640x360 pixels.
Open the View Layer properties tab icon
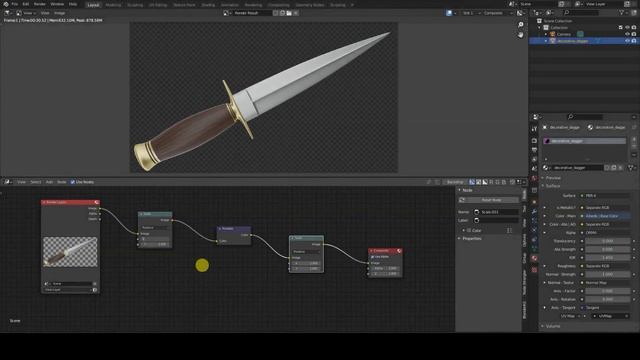tap(534, 159)
